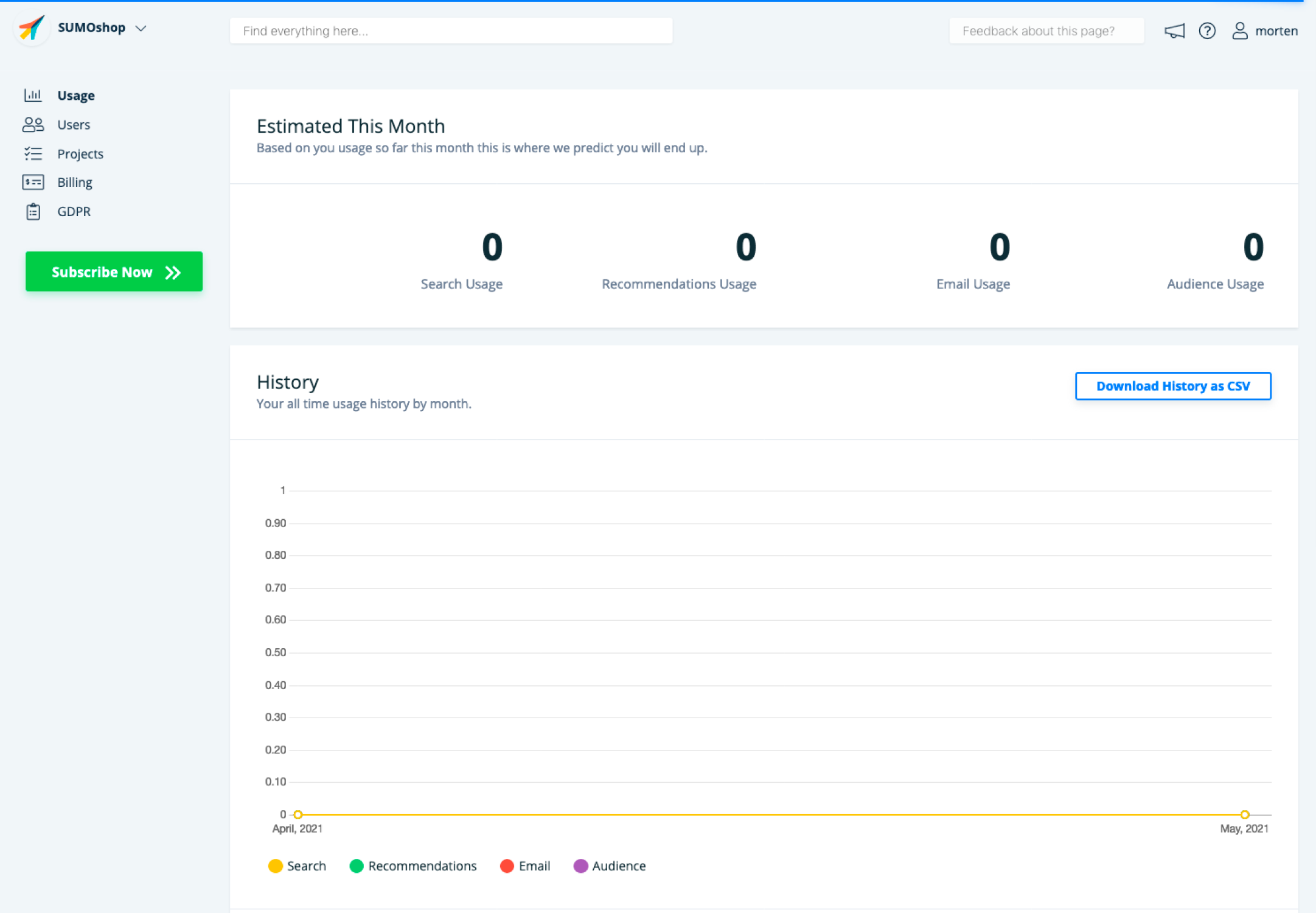Toggle the Email red legend swatch
The image size is (1316, 913).
(x=507, y=866)
